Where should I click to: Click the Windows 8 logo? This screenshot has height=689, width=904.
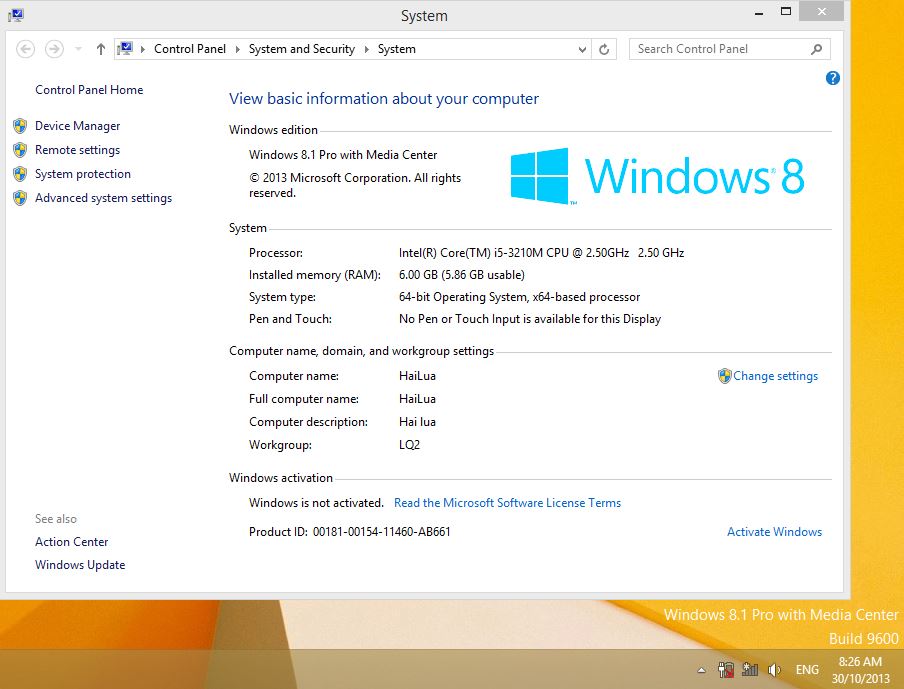point(657,176)
